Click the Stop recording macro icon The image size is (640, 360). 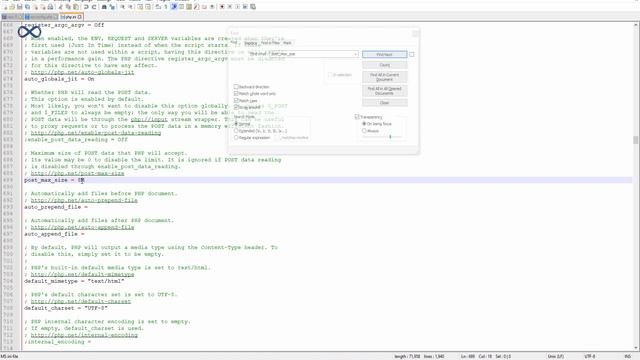[x=229, y=7]
